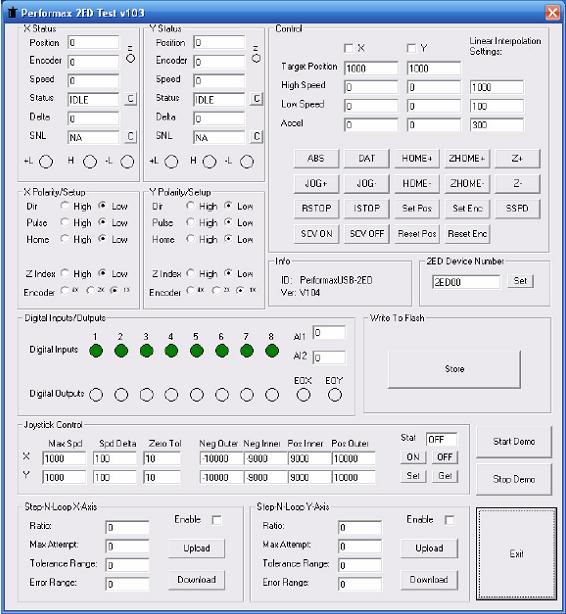Click Upload for Step-N-Loop X-Axis
566x614 pixels.
coord(197,548)
